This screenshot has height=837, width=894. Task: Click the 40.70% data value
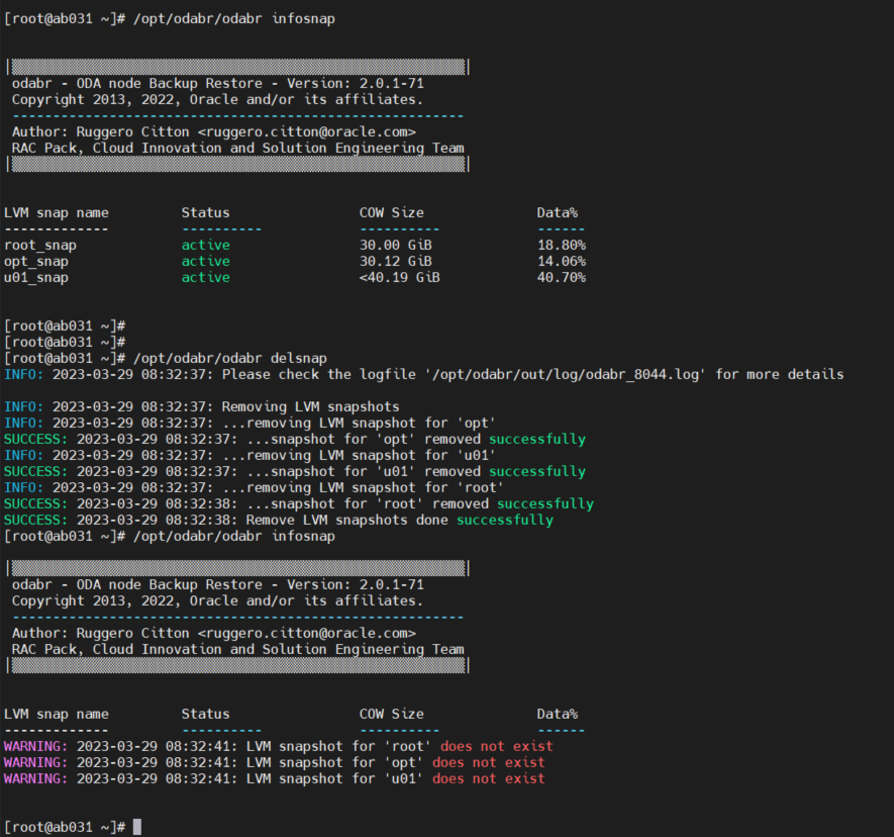click(561, 277)
